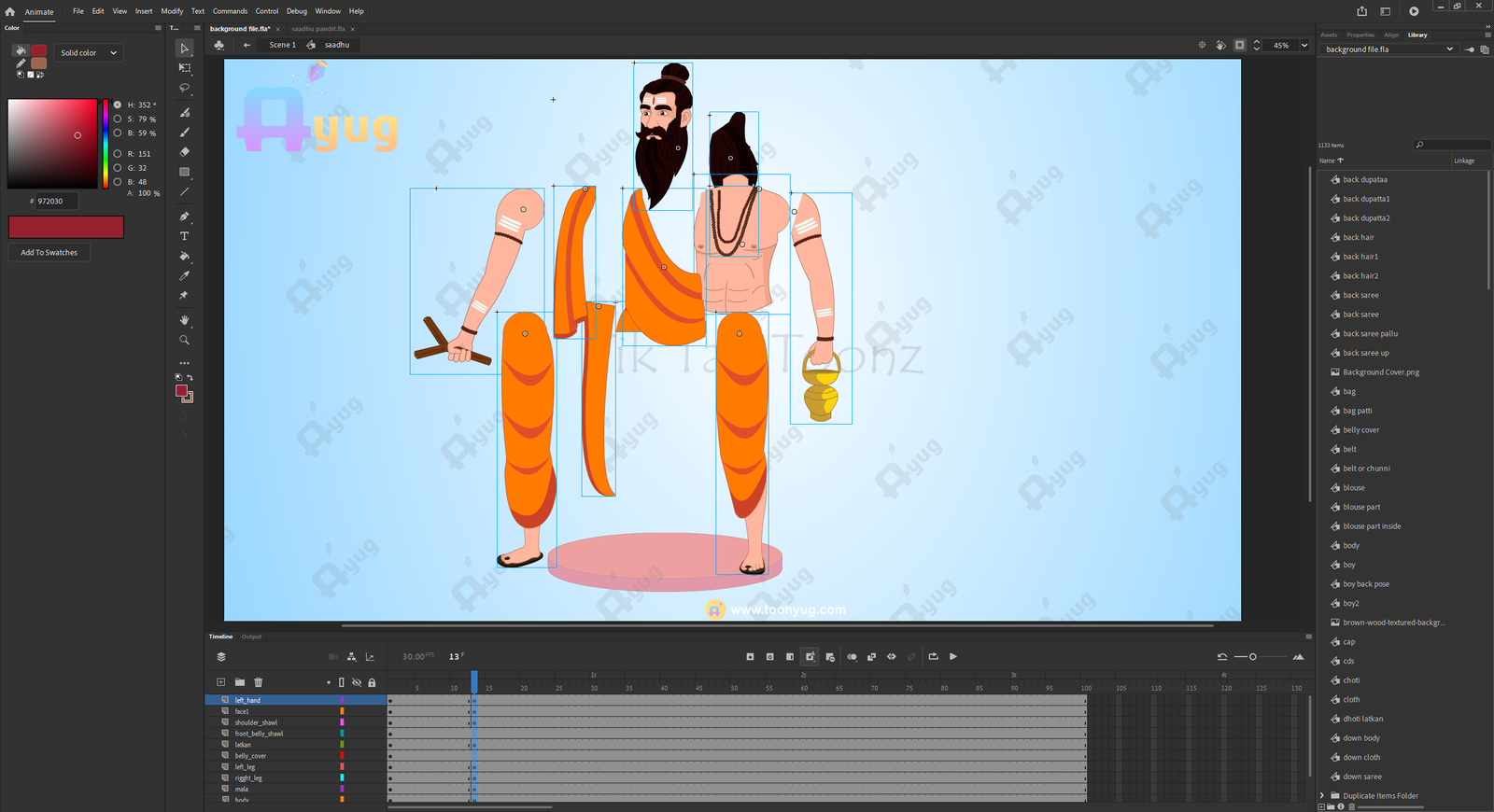
Task: Choose the Eyedropper tool
Action: coord(184,275)
